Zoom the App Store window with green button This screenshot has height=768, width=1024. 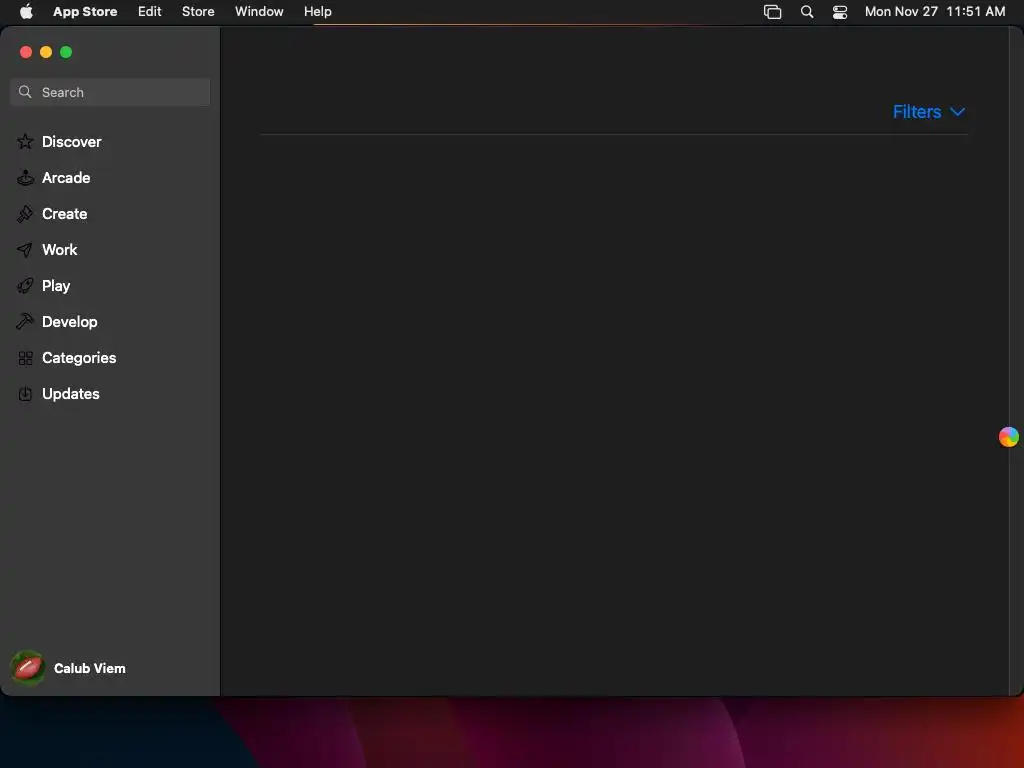point(66,52)
